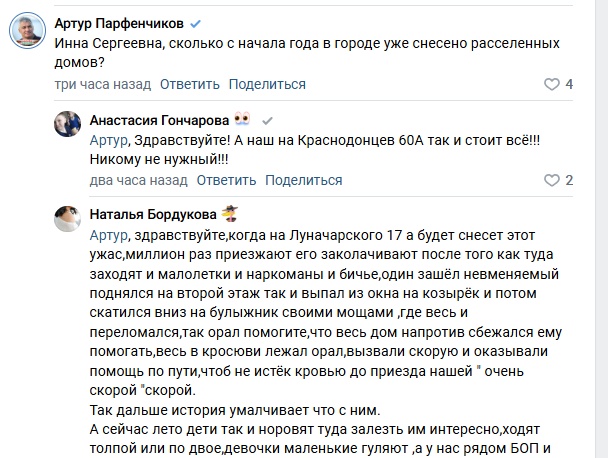Click the Артур mention in Наталья's reply

(x=109, y=235)
